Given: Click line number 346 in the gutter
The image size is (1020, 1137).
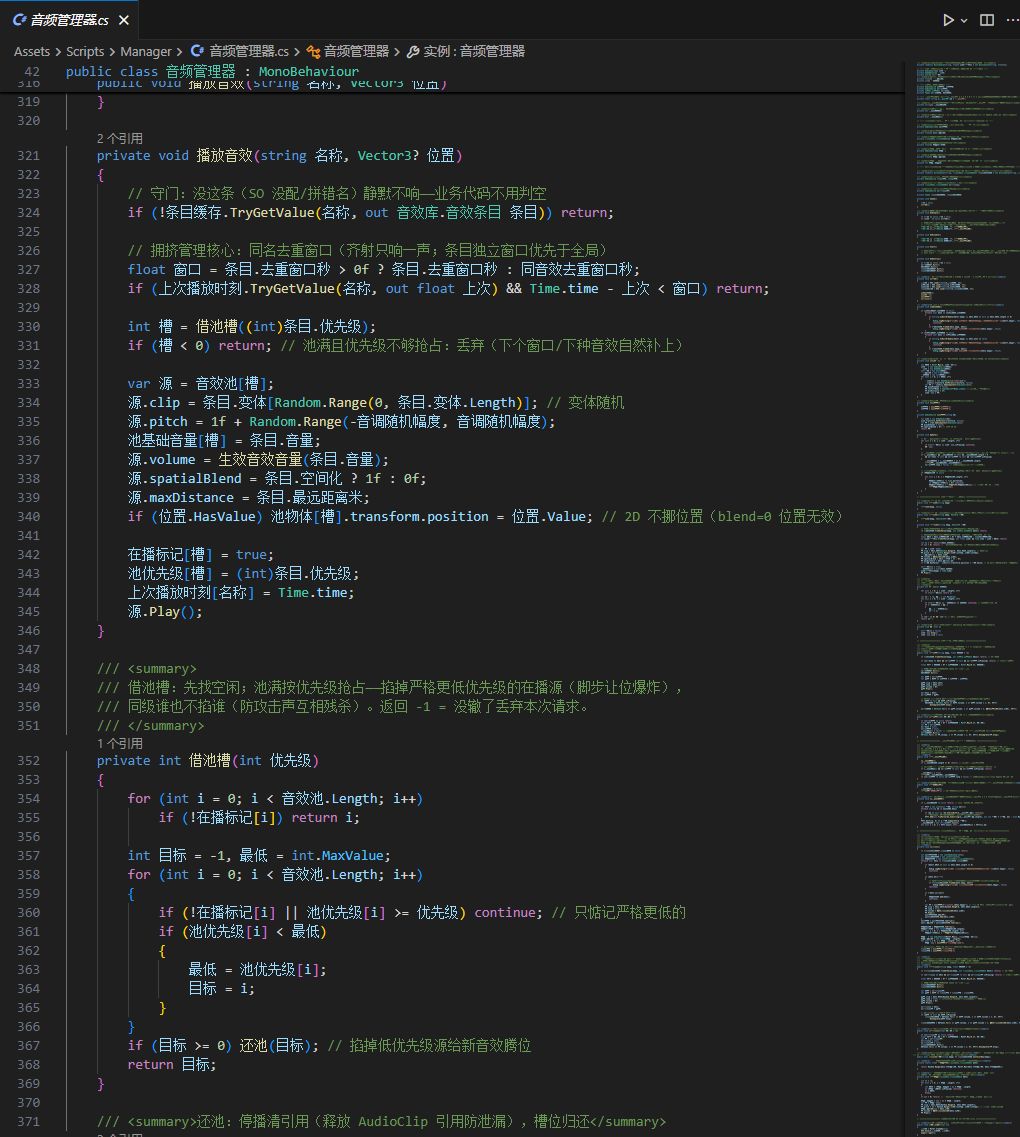Looking at the screenshot, I should pos(28,631).
